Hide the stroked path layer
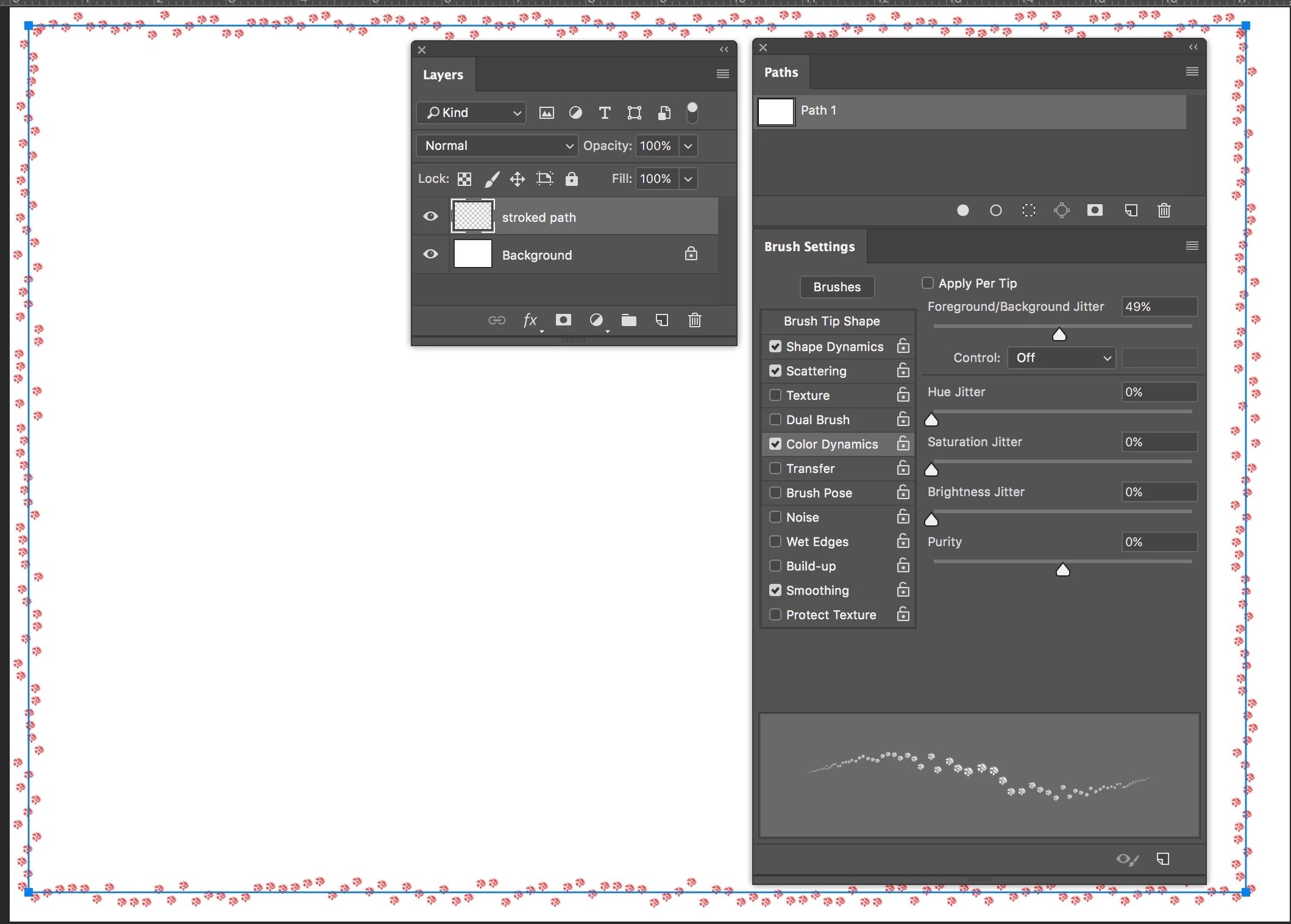This screenshot has width=1291, height=924. 430,216
